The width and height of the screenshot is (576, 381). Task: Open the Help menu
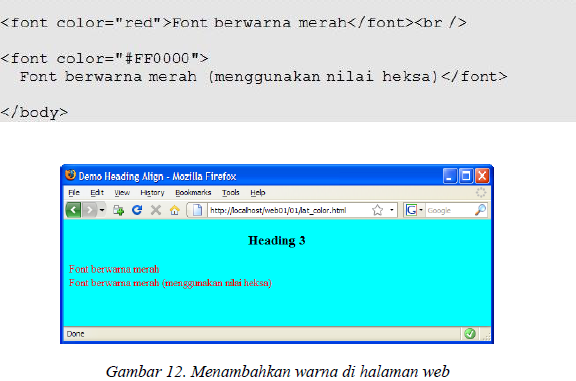[x=258, y=193]
